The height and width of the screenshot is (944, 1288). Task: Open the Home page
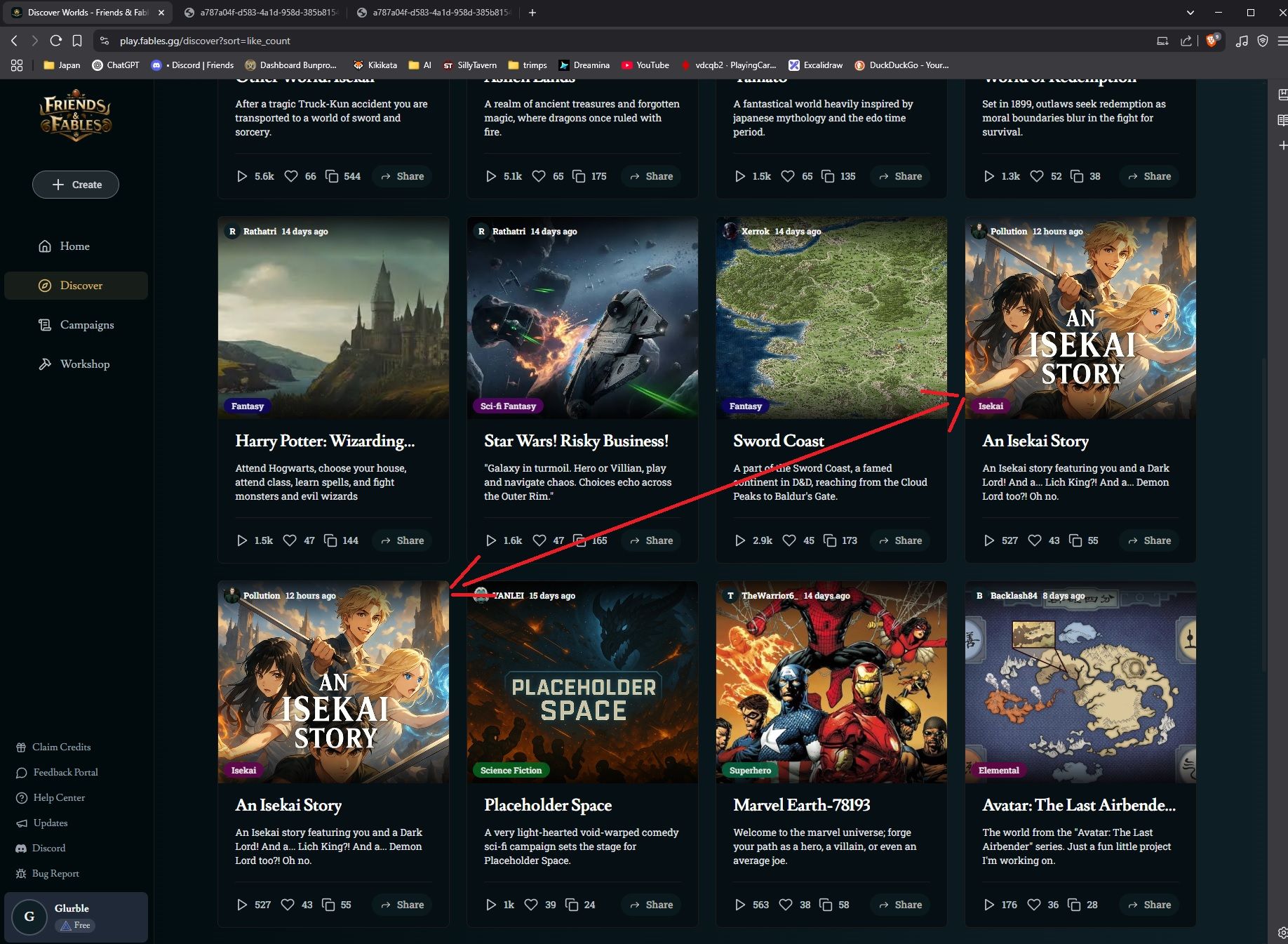[x=74, y=246]
